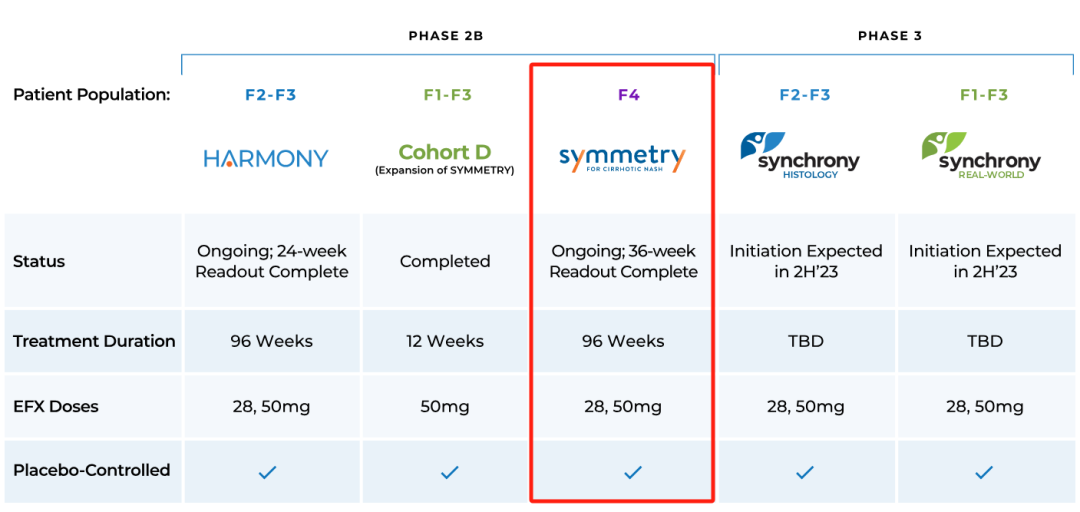Click the Symmetry for Cirrhotic NASH logo
Screen dimensions: 1080x512
622,160
